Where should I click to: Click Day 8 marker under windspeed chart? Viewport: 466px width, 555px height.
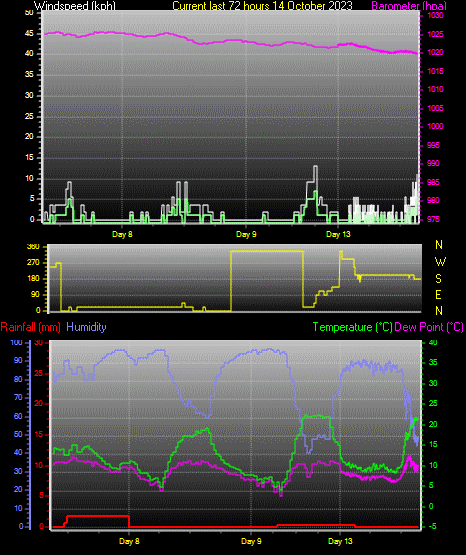122,234
